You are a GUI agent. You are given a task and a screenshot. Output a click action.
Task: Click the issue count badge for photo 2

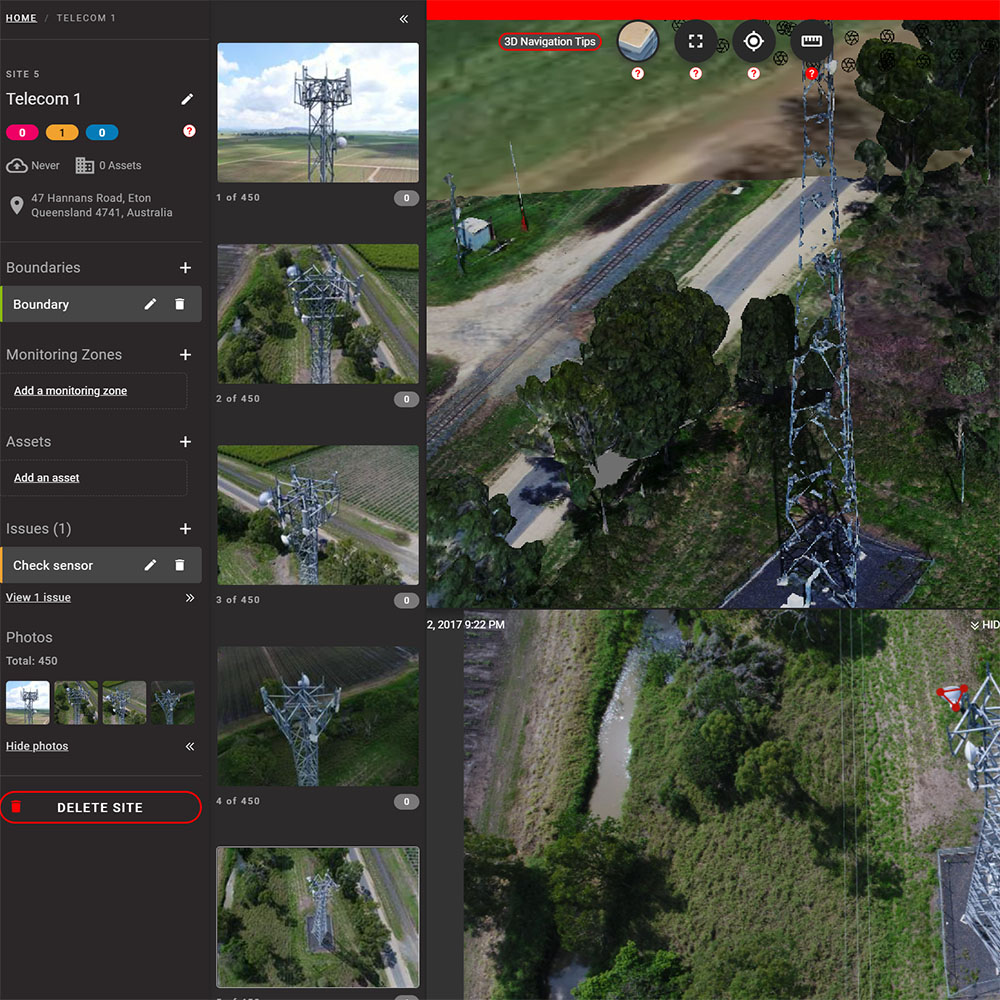tap(406, 400)
